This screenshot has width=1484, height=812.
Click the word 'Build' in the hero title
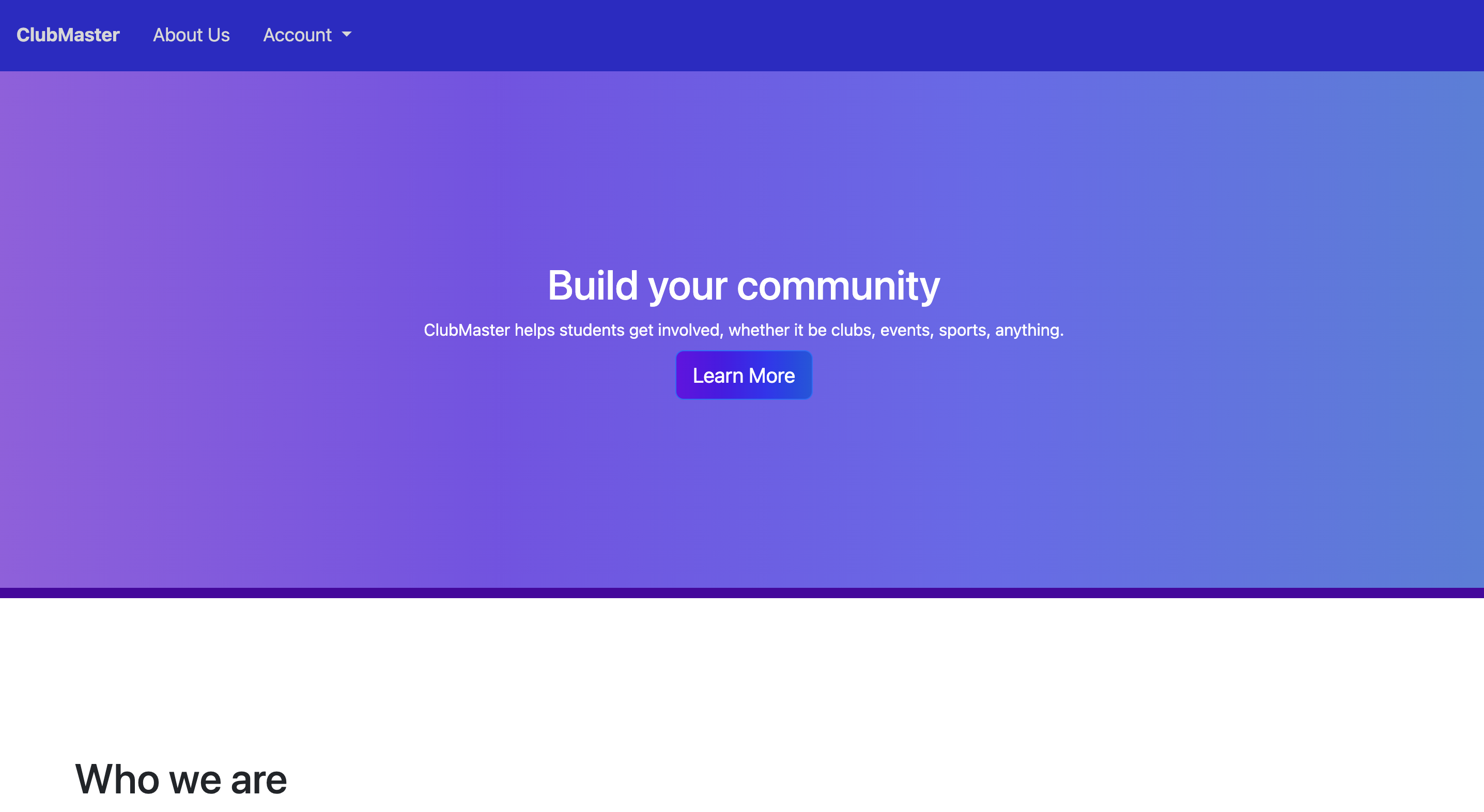[592, 286]
